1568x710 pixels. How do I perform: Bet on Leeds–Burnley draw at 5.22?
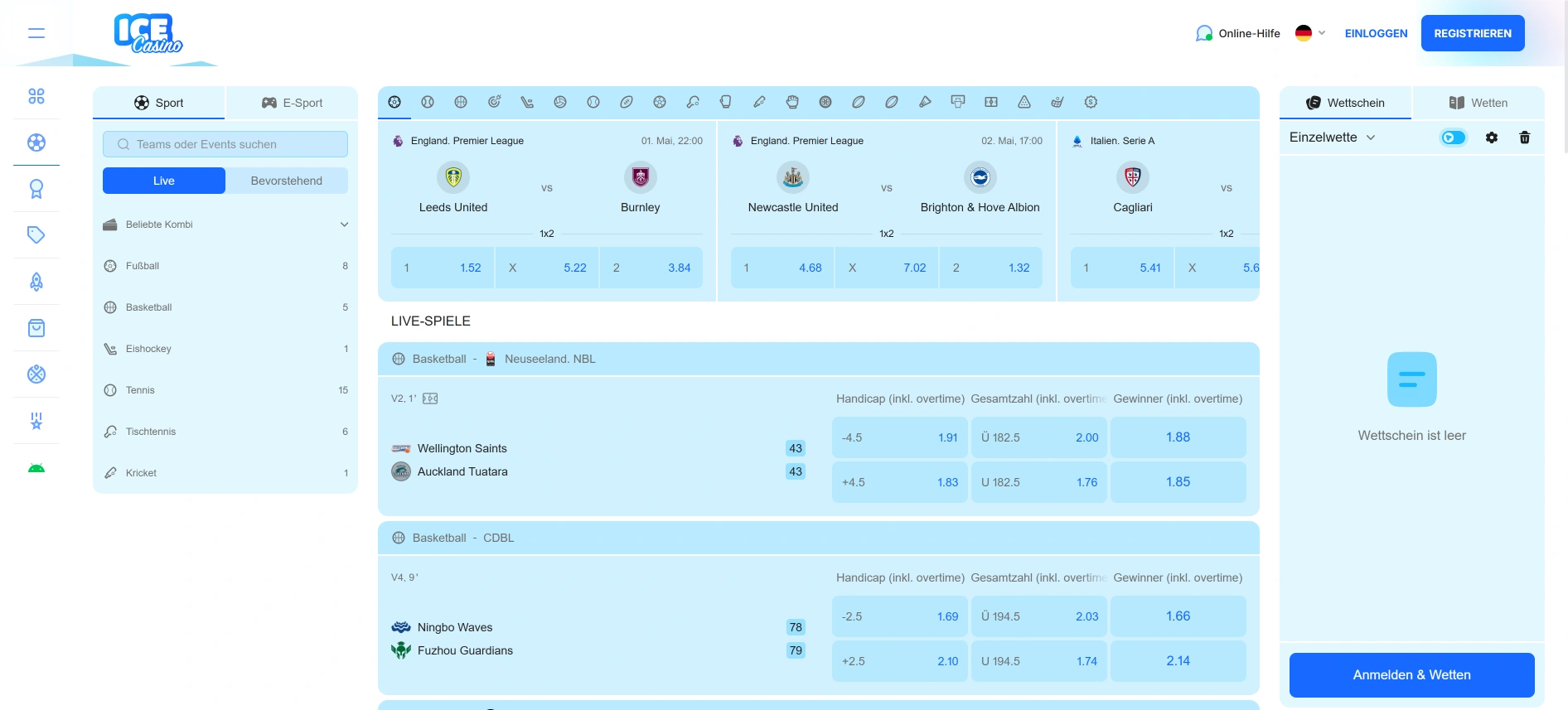coord(547,268)
